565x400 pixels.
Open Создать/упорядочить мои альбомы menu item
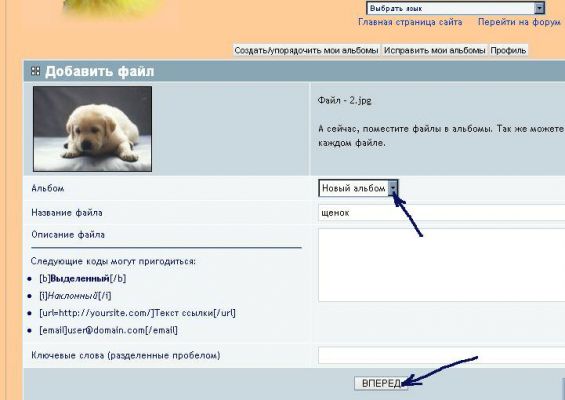[x=306, y=50]
